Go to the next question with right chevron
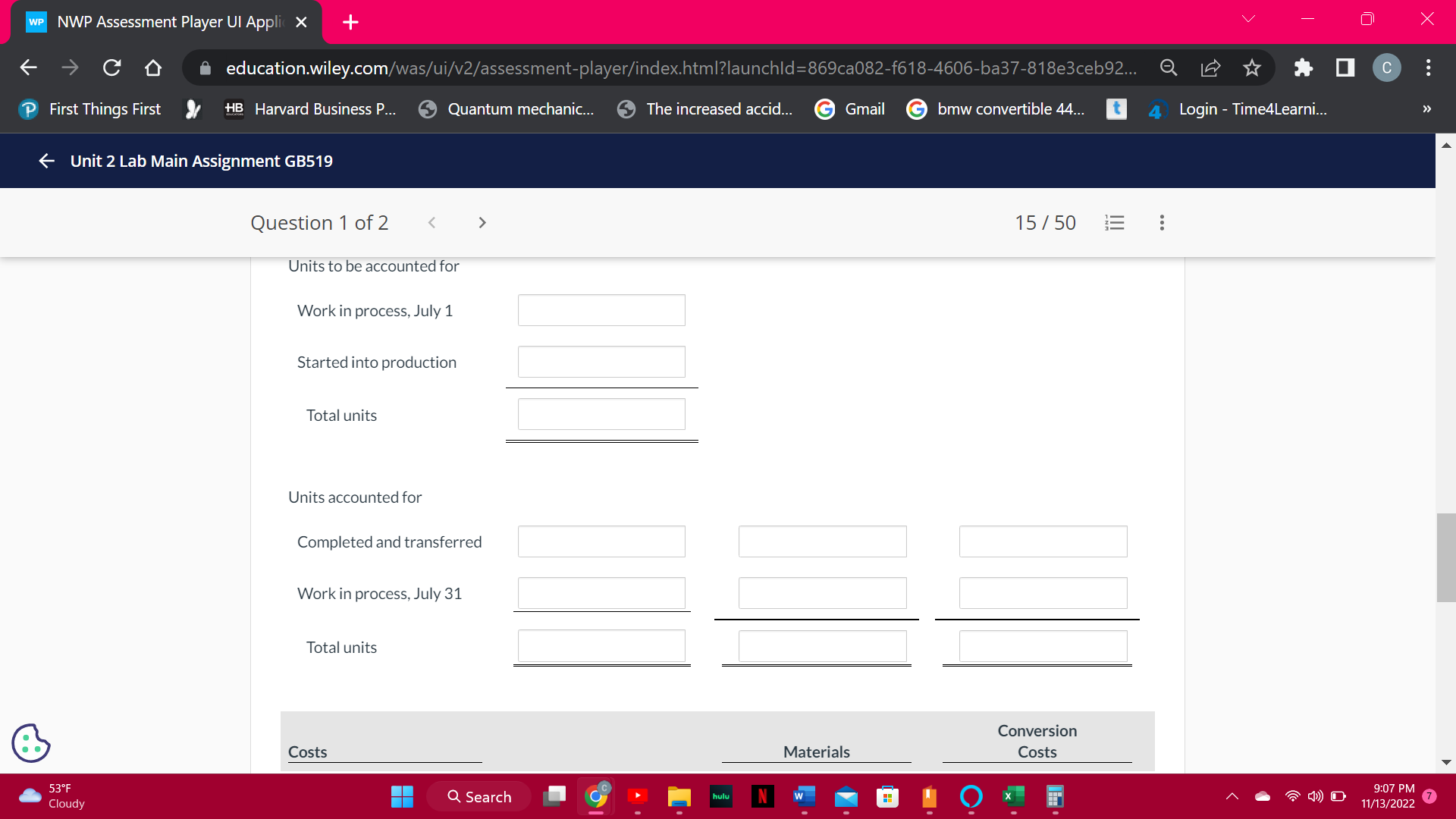The width and height of the screenshot is (1456, 819). (482, 223)
